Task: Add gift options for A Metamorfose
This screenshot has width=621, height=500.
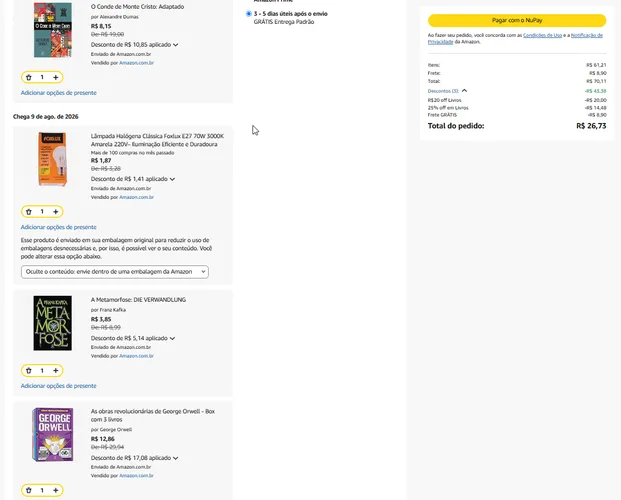Action: (x=59, y=386)
